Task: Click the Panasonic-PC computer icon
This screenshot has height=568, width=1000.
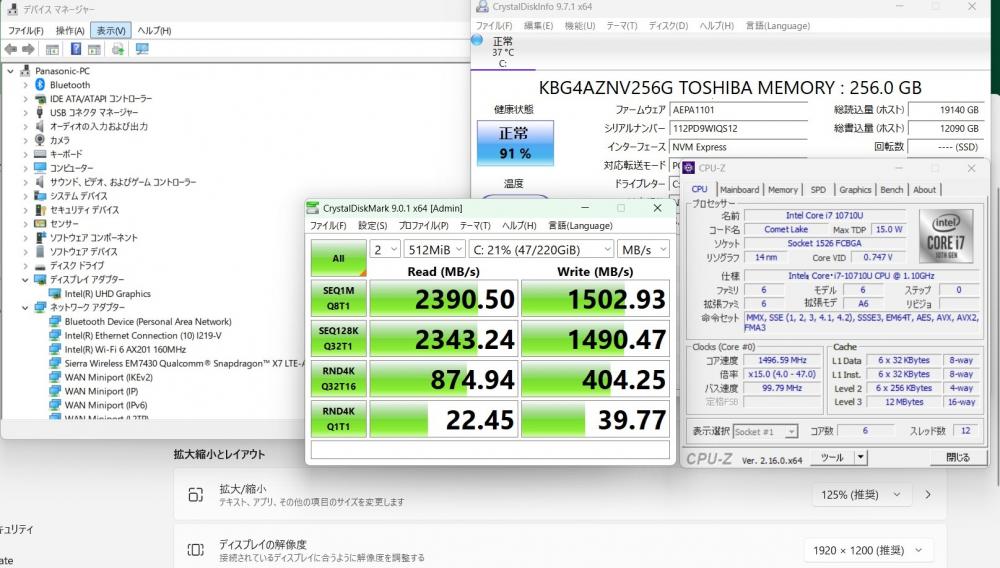Action: tap(26, 71)
